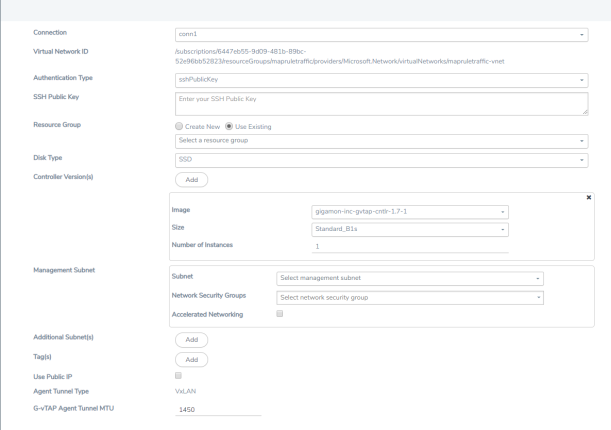
Task: Open the Disk Type SSD dropdown
Action: (x=381, y=160)
